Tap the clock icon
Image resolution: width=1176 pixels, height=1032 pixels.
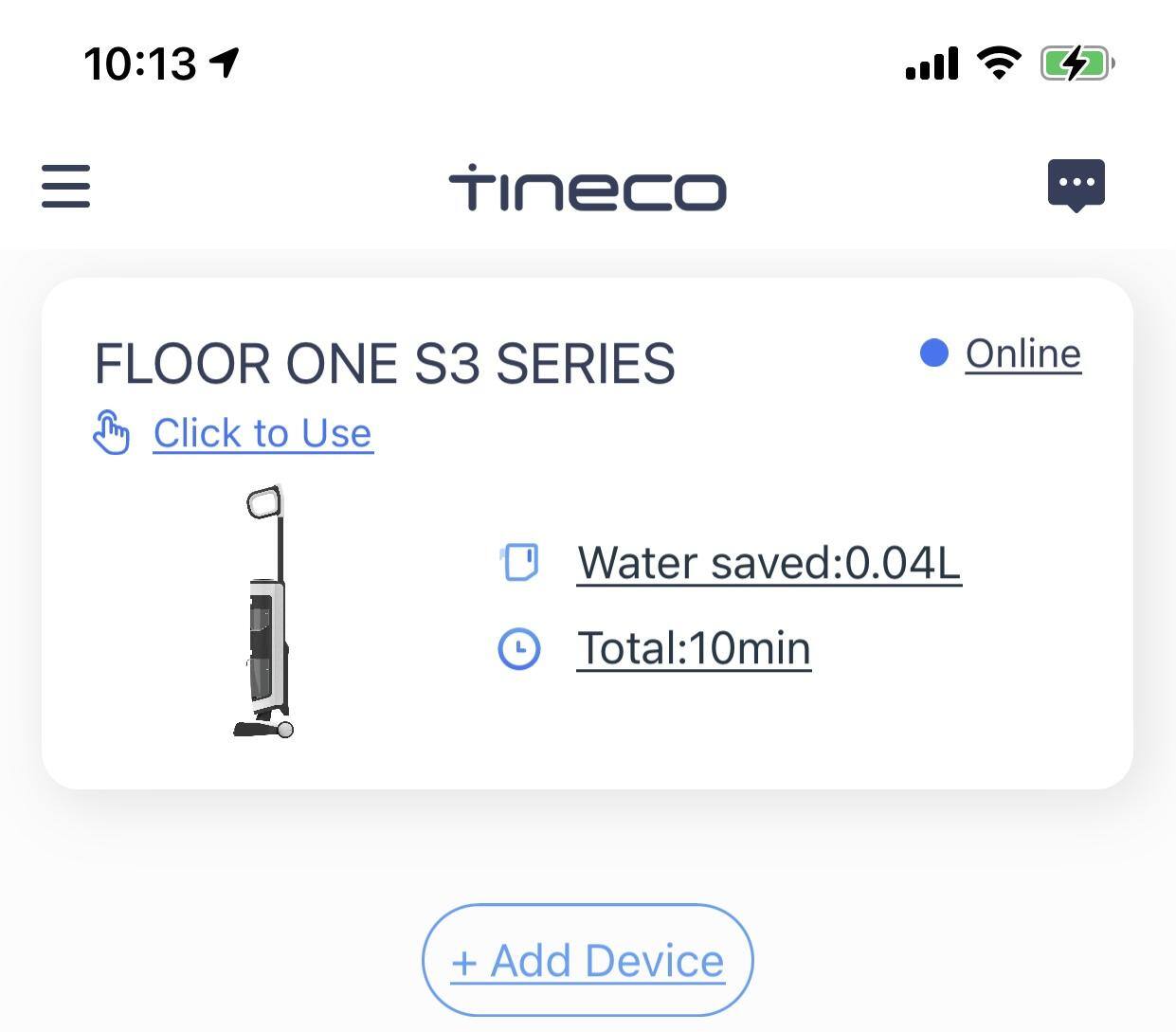click(x=519, y=649)
